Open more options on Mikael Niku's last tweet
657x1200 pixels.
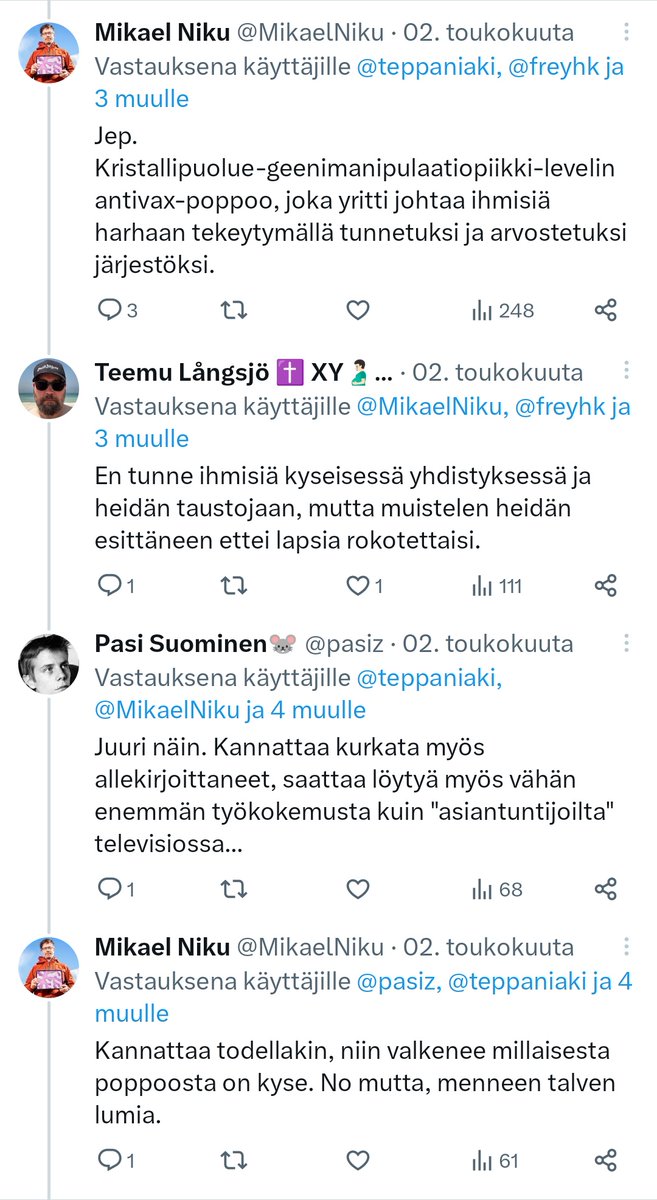point(626,947)
